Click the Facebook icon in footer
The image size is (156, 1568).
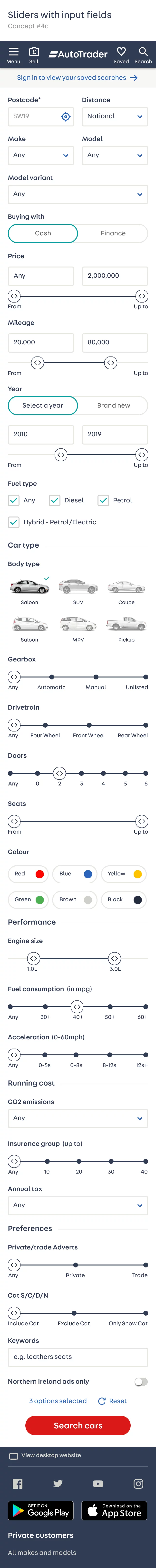(x=18, y=1483)
